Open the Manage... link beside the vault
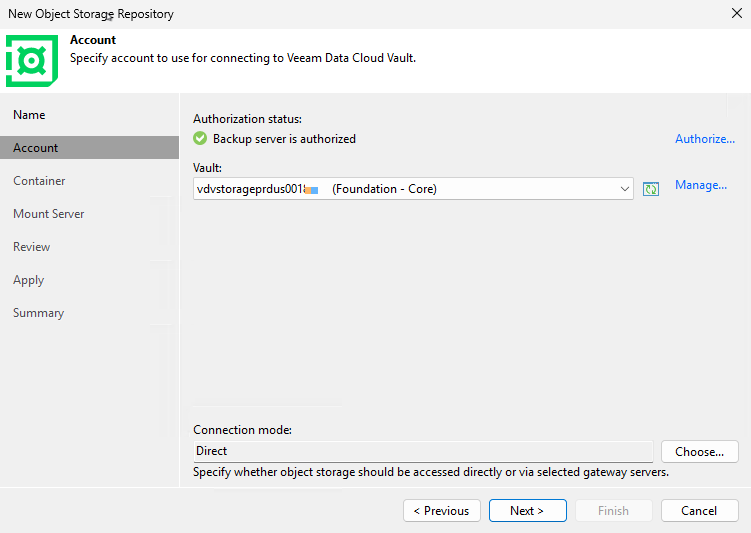This screenshot has width=751, height=533. [700, 185]
